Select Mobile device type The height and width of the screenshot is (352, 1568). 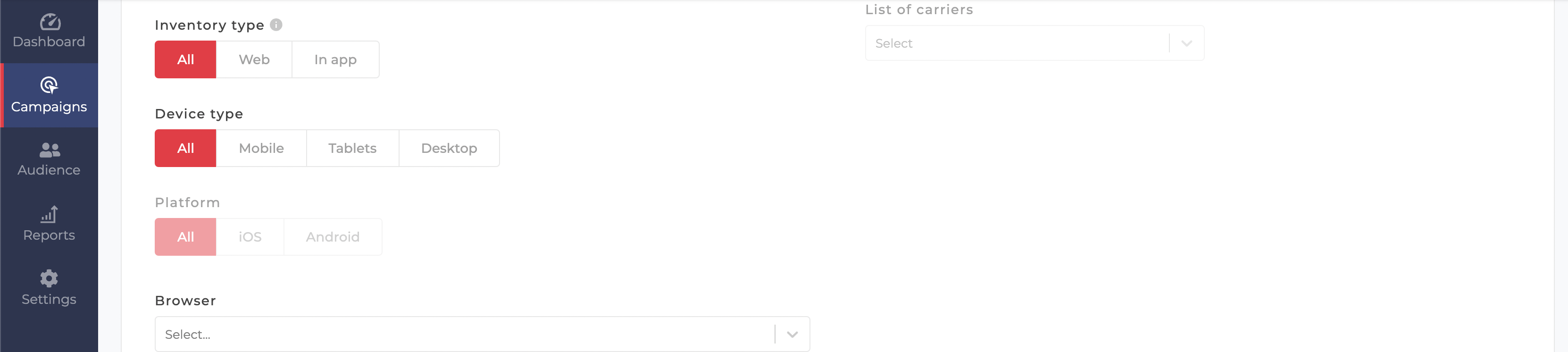(261, 148)
